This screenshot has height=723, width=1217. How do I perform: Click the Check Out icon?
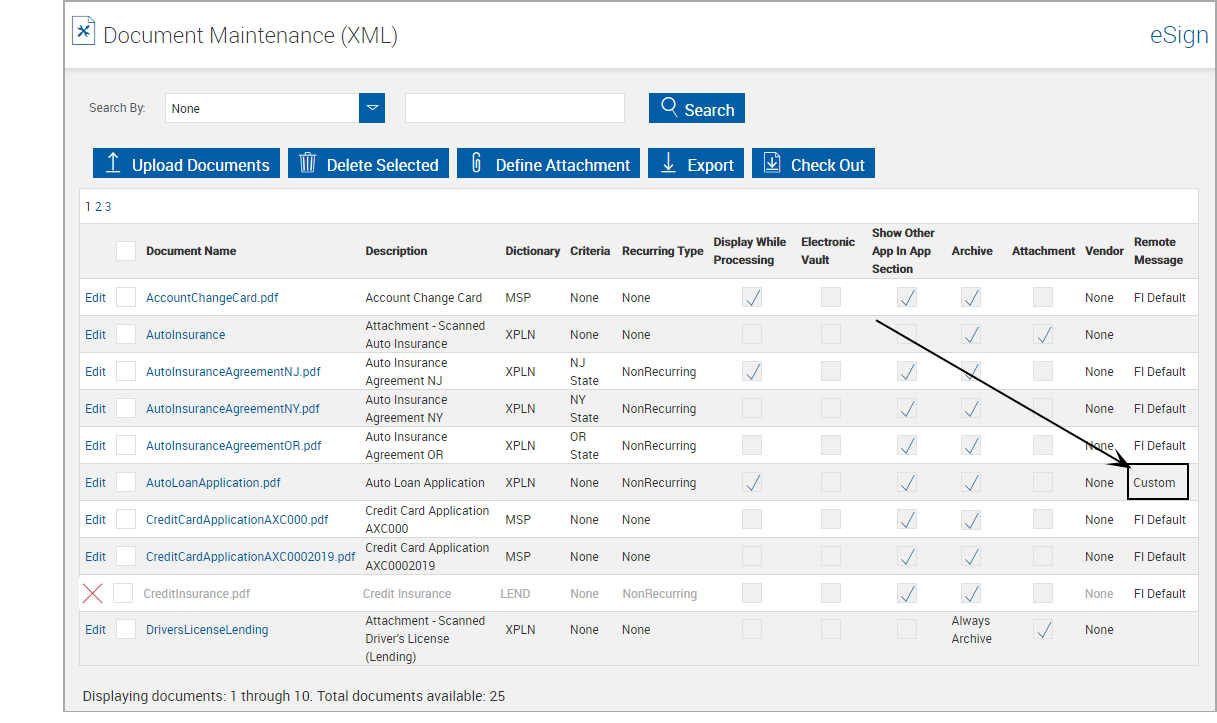tap(771, 162)
